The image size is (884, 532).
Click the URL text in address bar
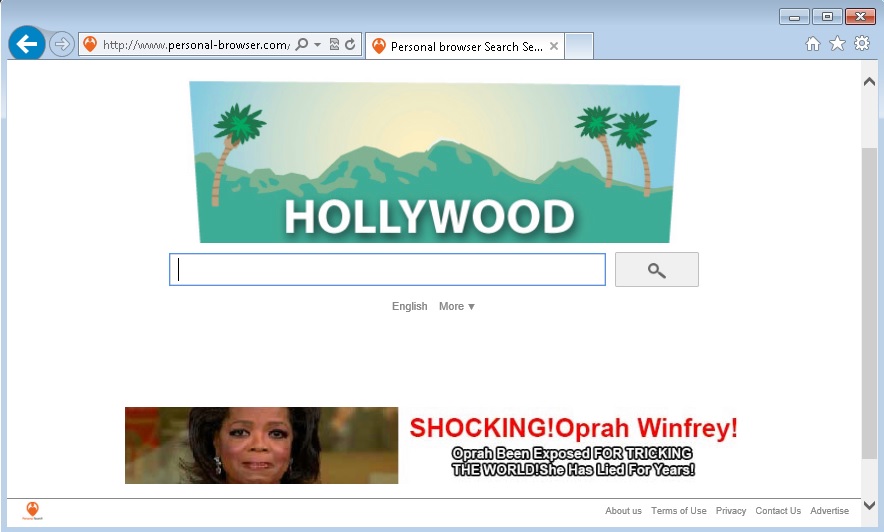196,45
